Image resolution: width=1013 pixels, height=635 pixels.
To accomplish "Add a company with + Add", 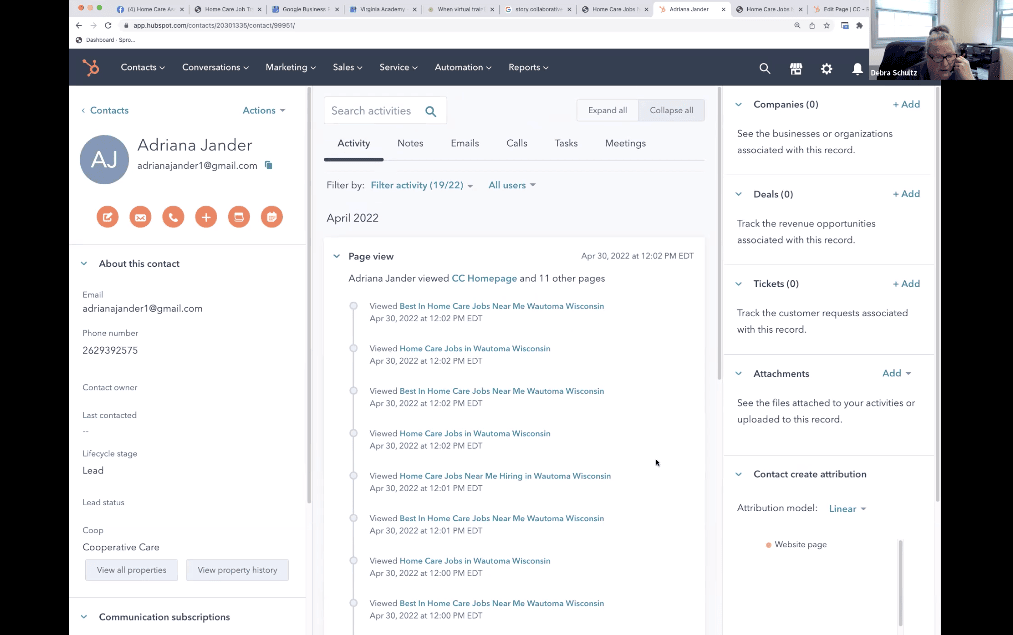I will 906,105.
